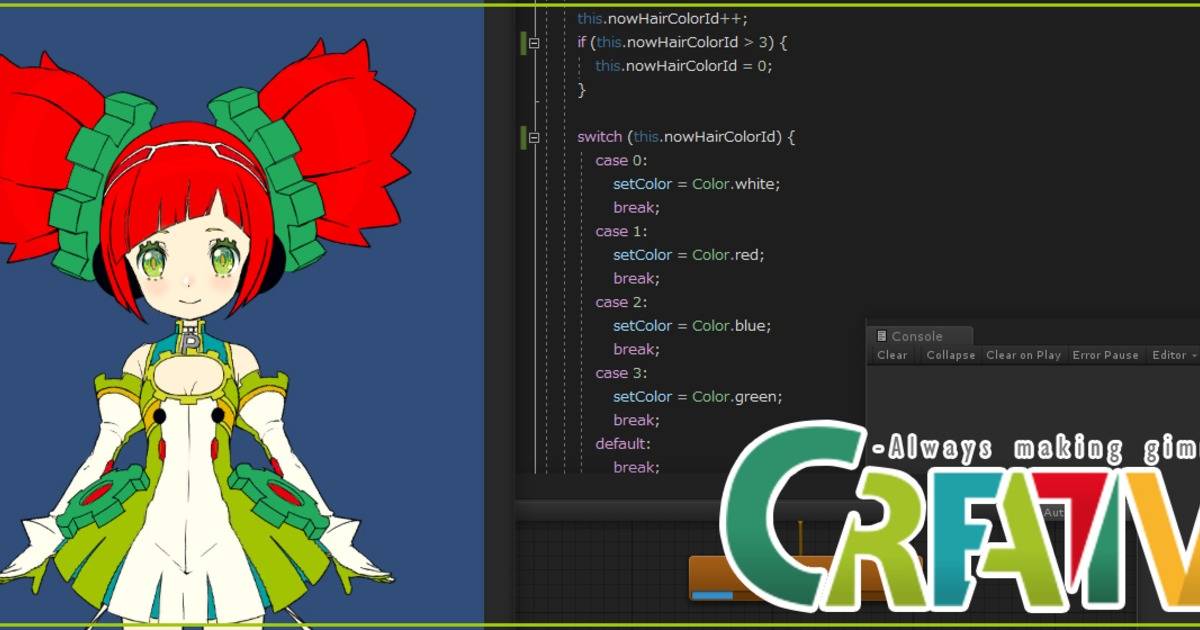Click the 'case 0:' label
Viewport: 1200px width, 630px height.
click(x=621, y=160)
